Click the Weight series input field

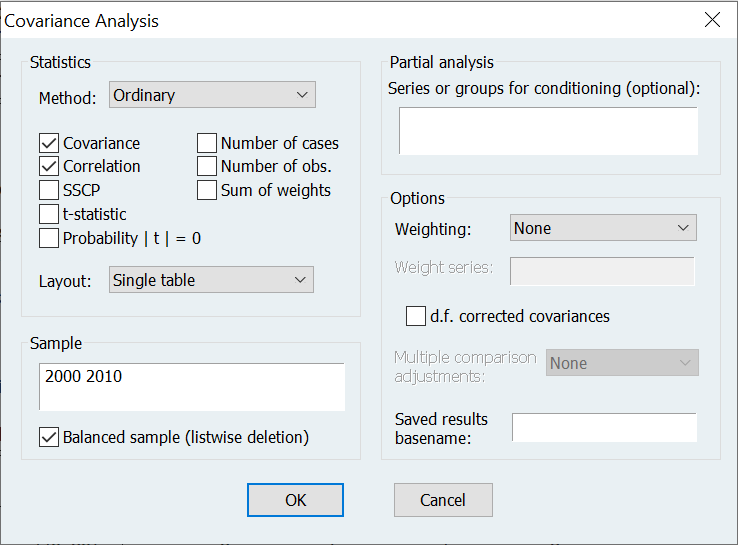[602, 271]
